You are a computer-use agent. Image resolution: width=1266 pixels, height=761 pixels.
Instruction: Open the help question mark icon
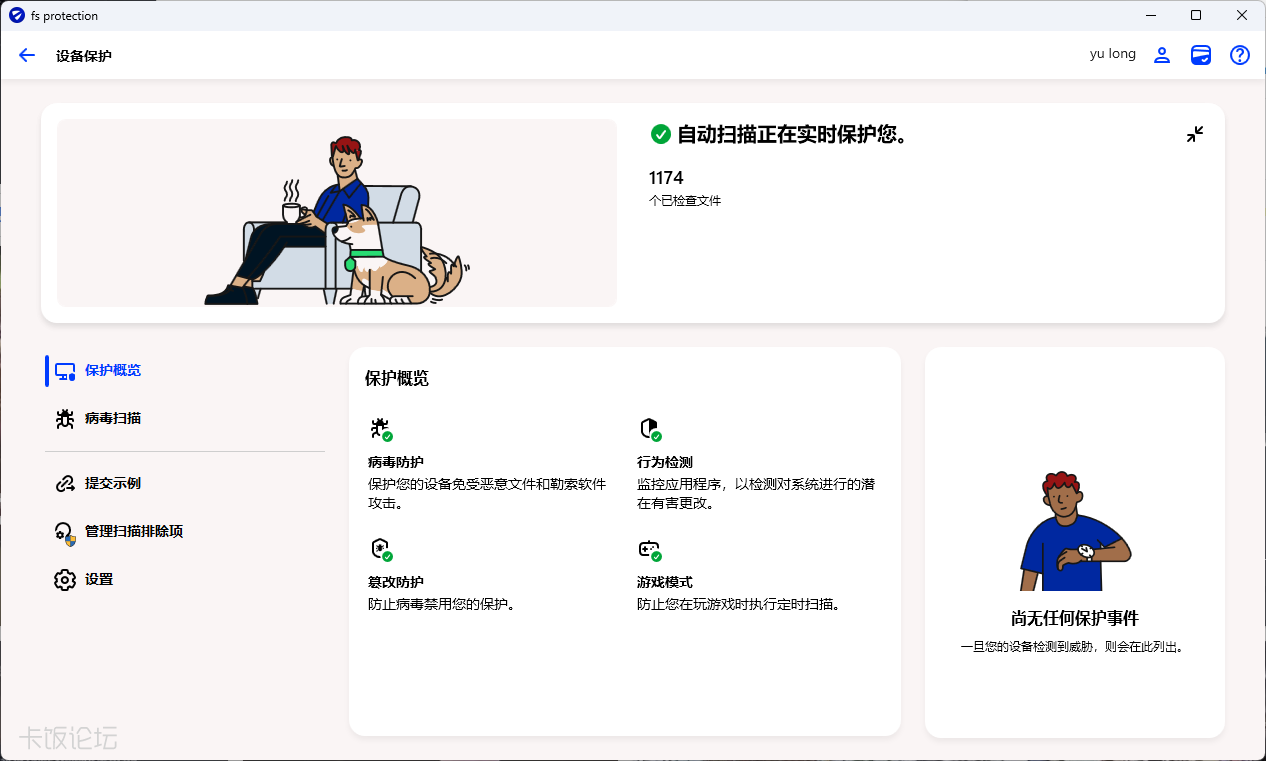(x=1240, y=55)
